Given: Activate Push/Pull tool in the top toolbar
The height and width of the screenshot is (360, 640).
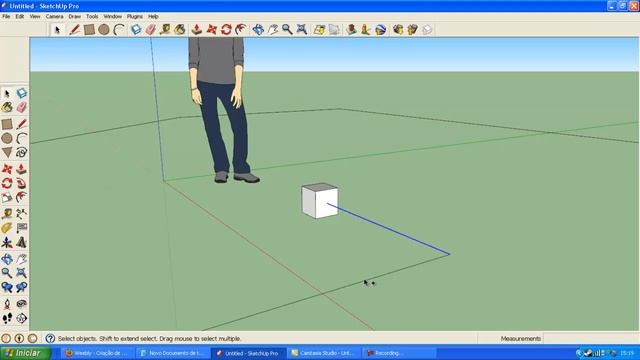Looking at the screenshot, I should (x=197, y=29).
